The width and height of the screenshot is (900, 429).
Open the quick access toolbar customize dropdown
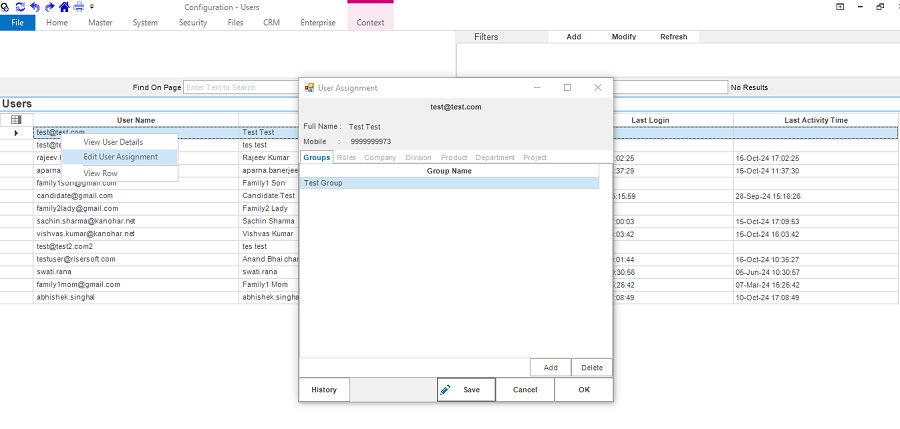point(91,7)
